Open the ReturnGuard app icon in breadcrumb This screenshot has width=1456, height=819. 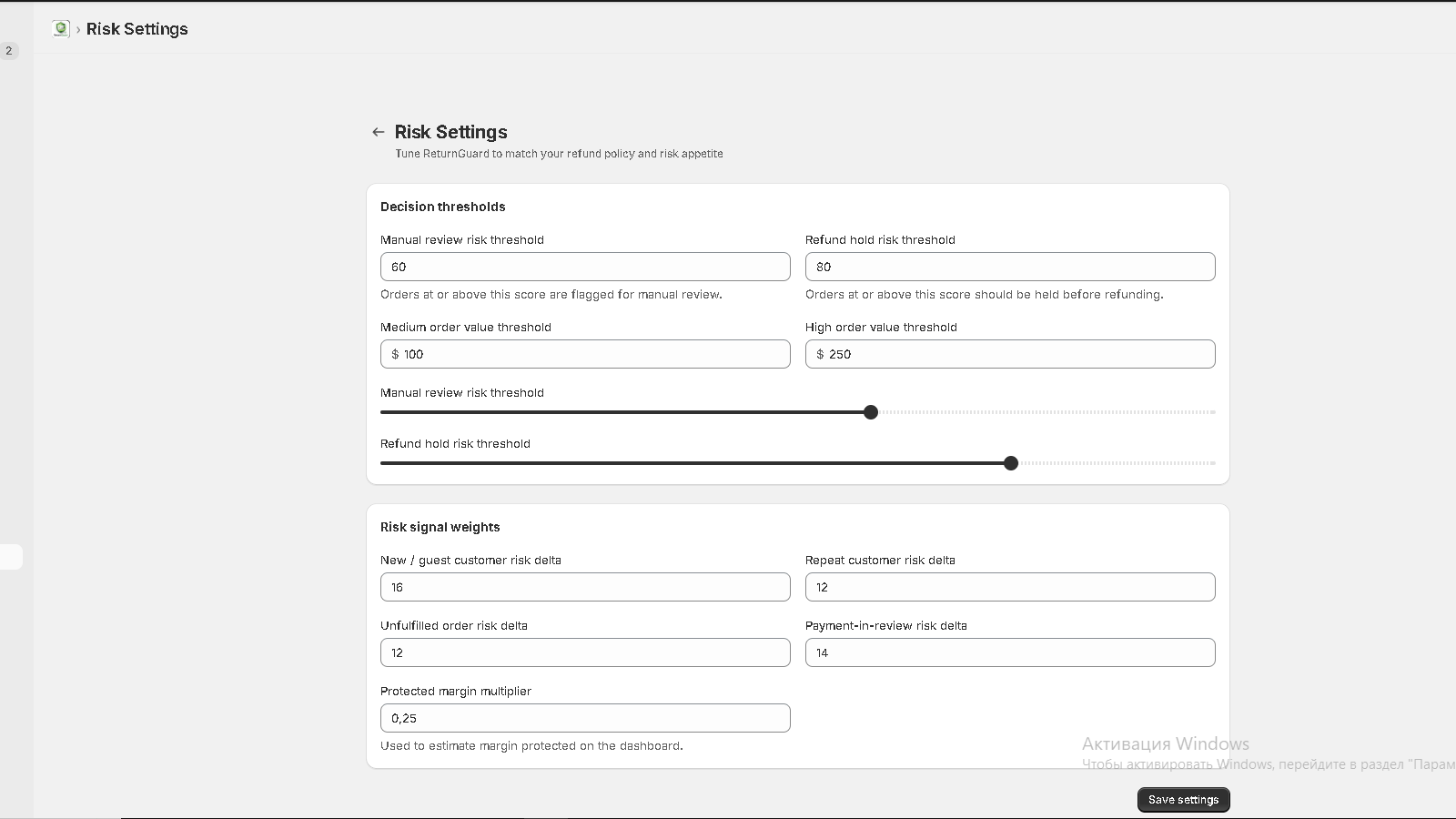click(x=61, y=29)
